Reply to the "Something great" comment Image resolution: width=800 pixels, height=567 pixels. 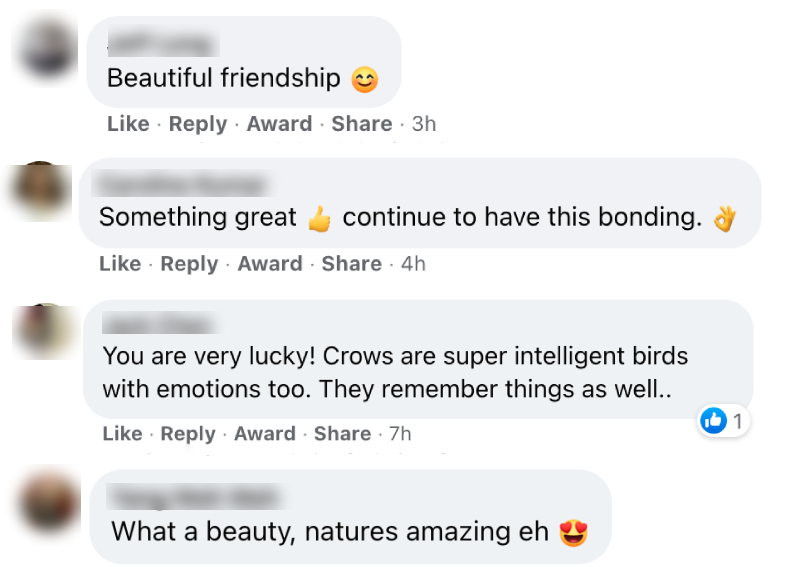[x=189, y=264]
